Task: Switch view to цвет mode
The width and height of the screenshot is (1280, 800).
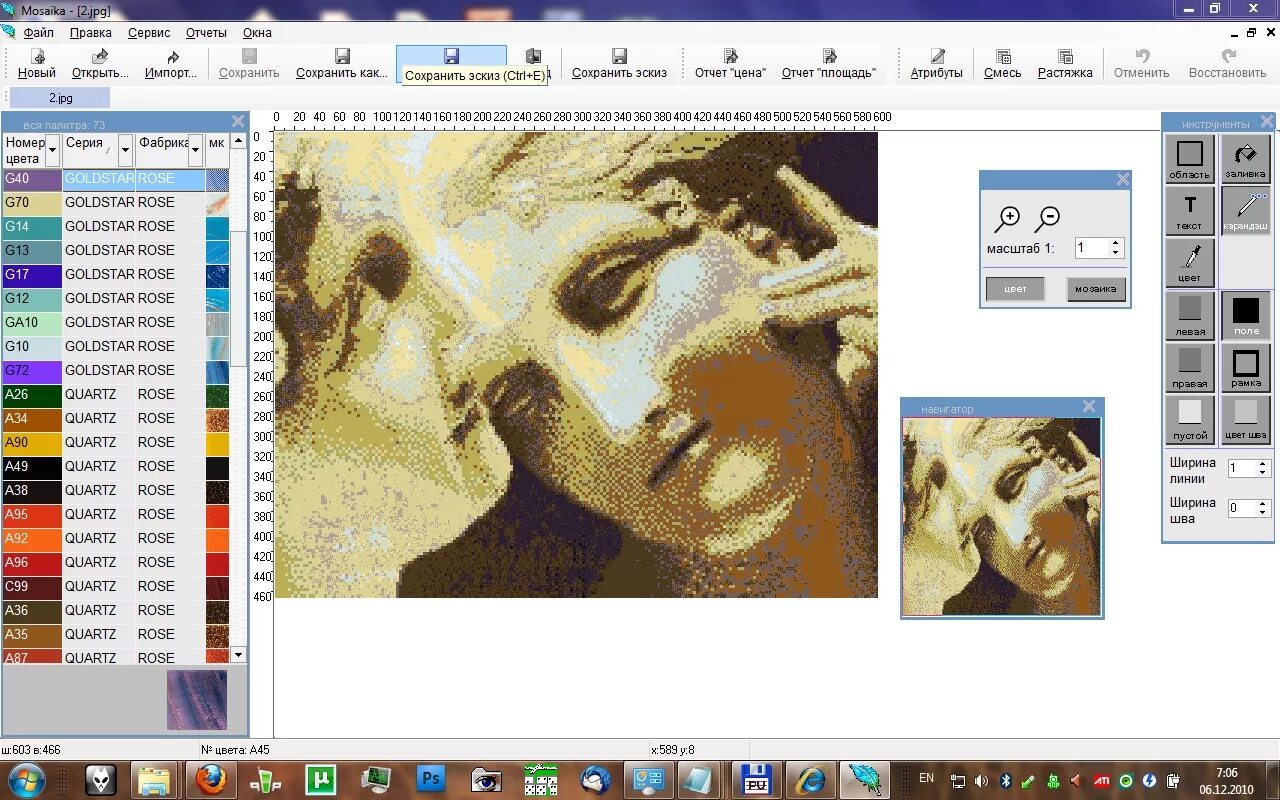Action: point(1015,289)
